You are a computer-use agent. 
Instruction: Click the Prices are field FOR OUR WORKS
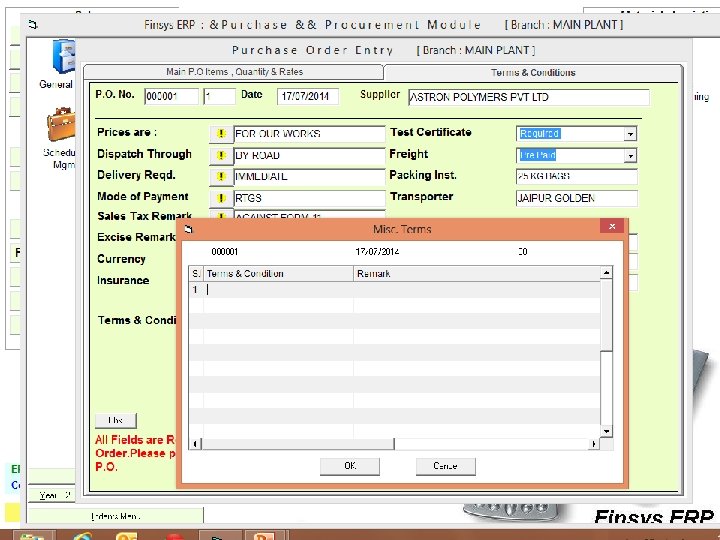point(309,134)
